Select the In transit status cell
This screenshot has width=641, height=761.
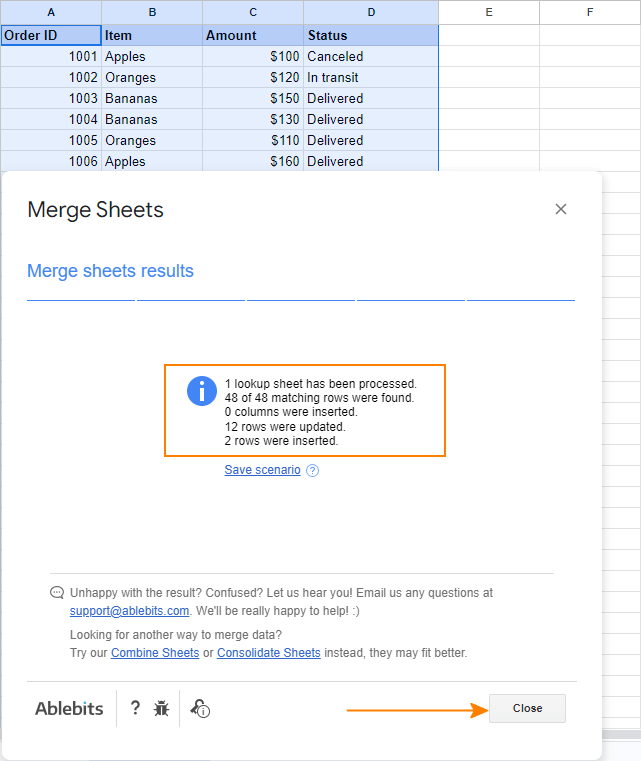(371, 77)
